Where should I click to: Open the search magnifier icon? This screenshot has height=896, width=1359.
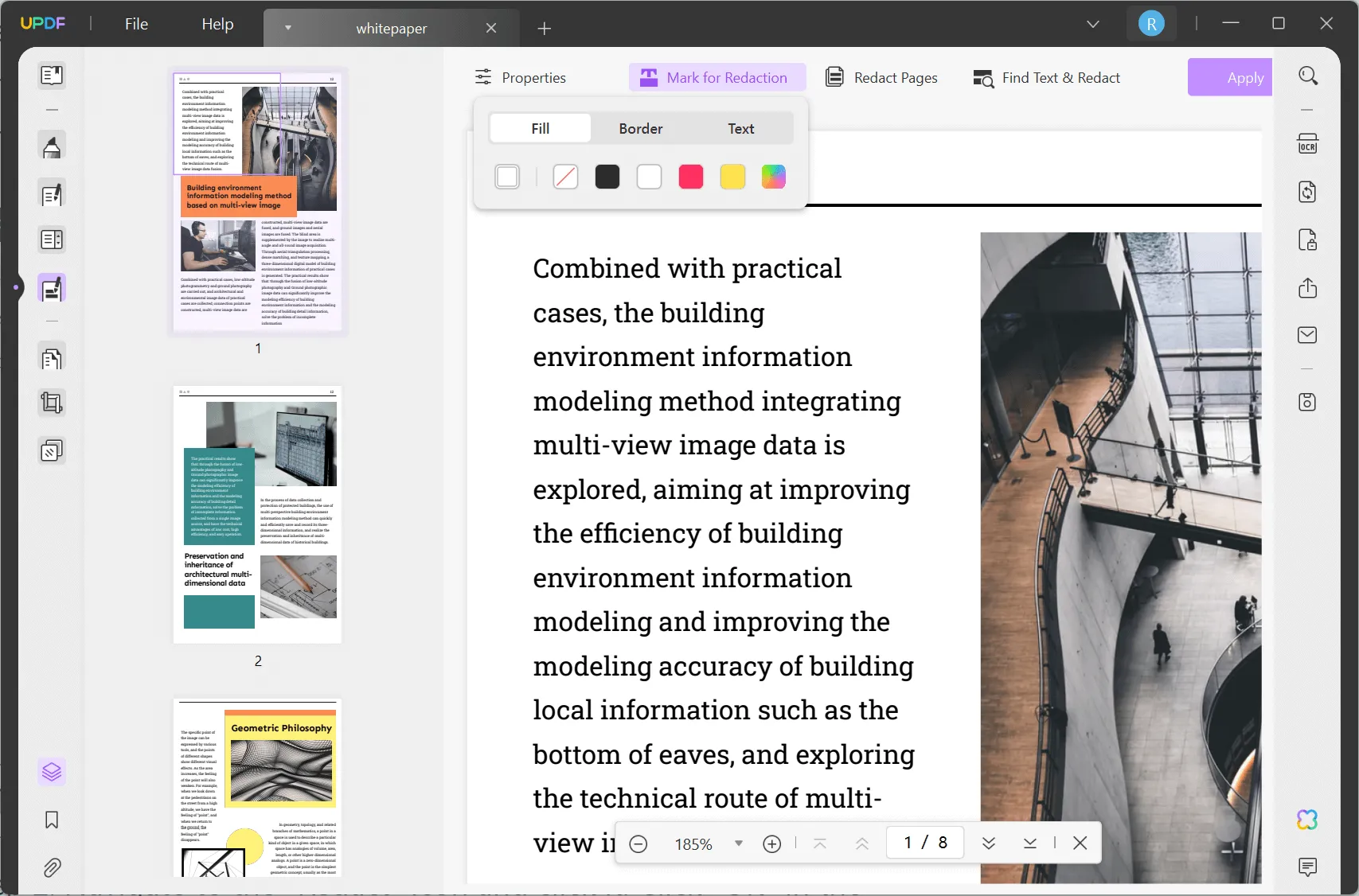pyautogui.click(x=1308, y=76)
